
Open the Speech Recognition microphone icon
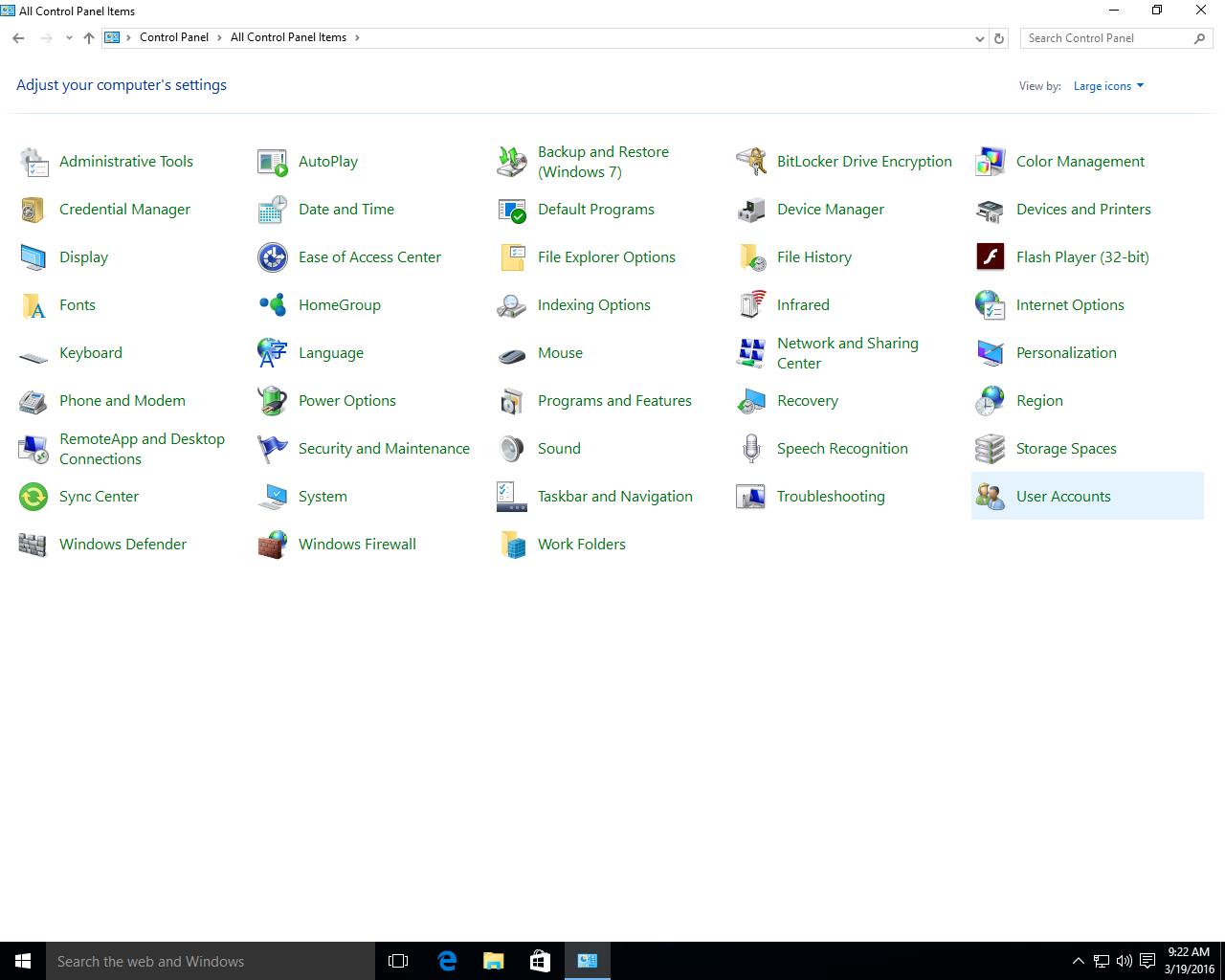tap(751, 449)
